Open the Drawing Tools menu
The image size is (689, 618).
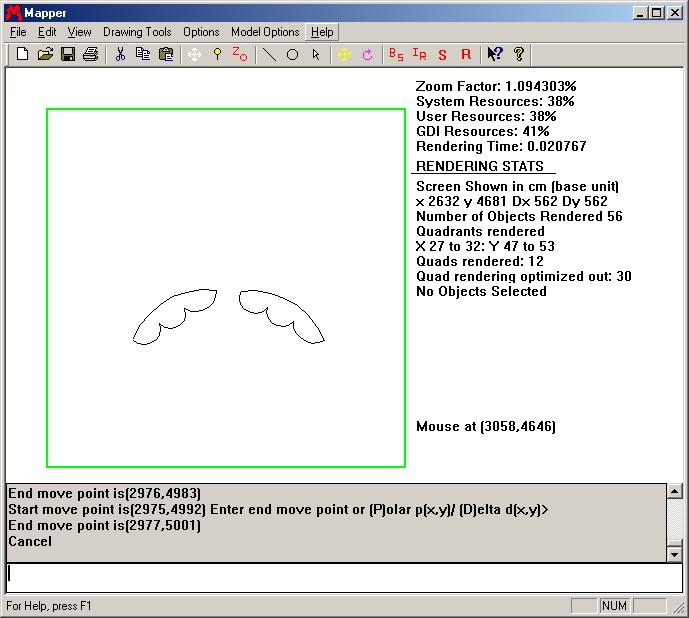137,32
